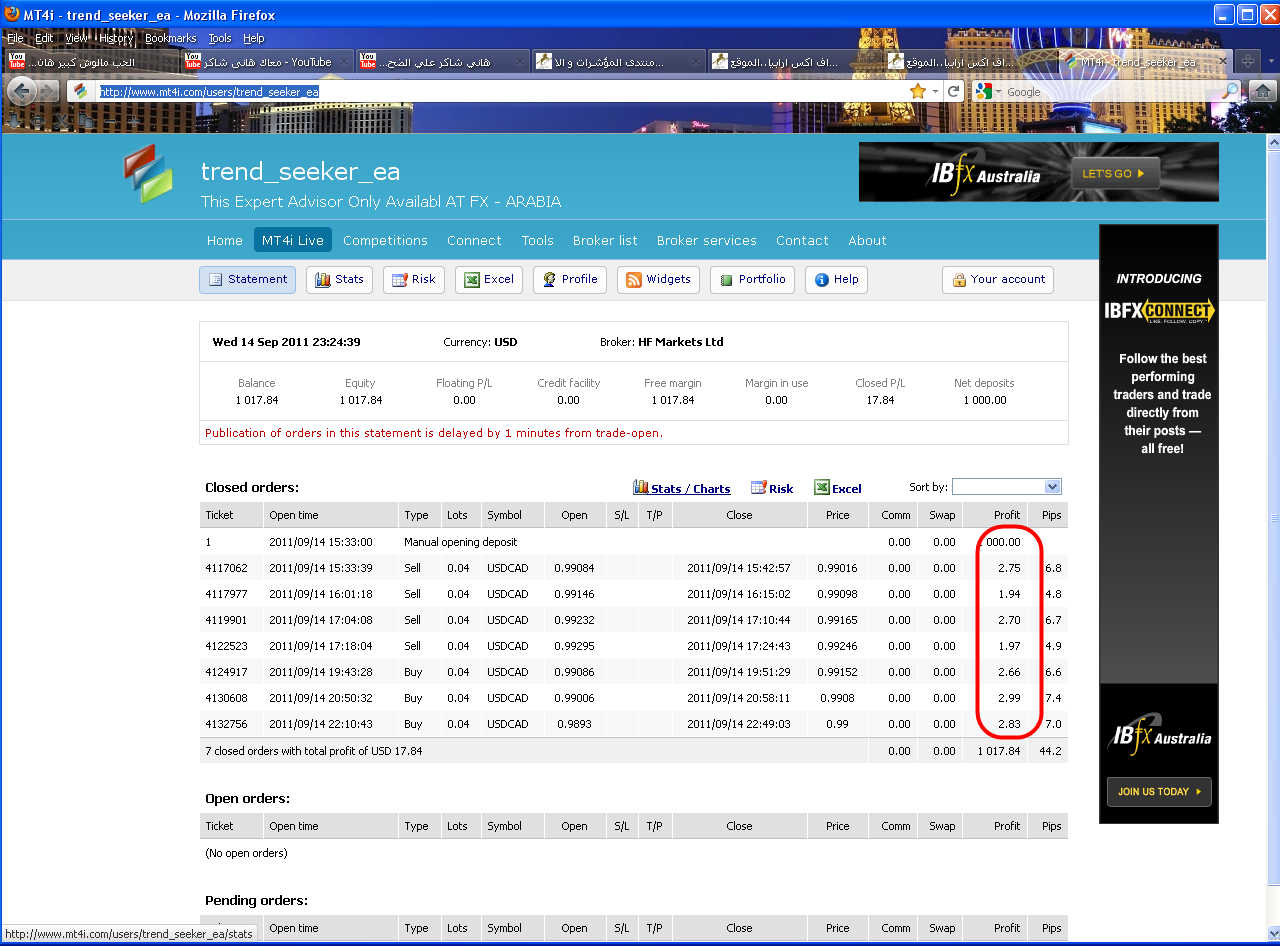Click the bookmark star in address bar
Viewport: 1280px width, 946px height.
coord(918,91)
